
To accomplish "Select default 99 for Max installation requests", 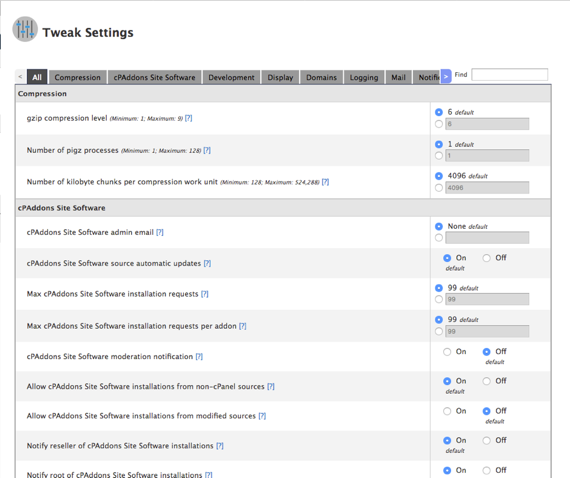I will coord(439,288).
